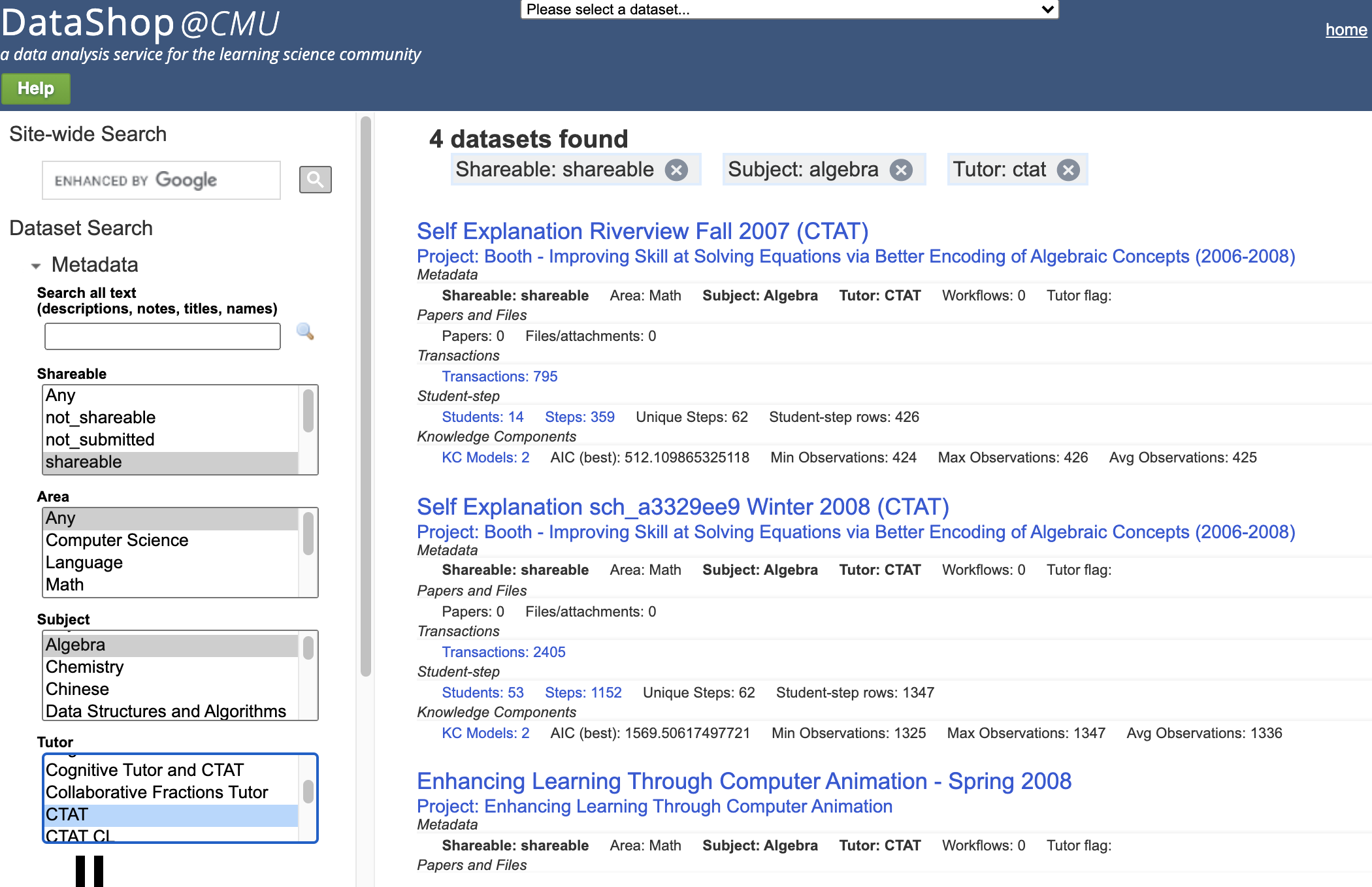This screenshot has height=887, width=1372.
Task: Click 'Avg Observations: 1336' text
Action: tap(1205, 734)
